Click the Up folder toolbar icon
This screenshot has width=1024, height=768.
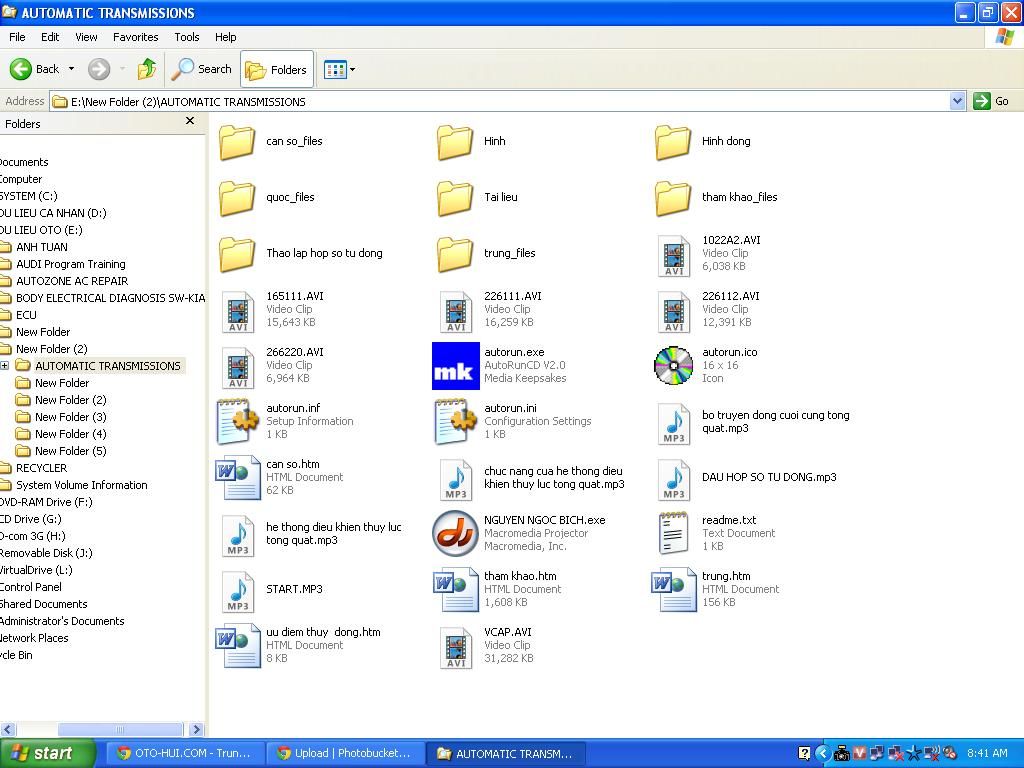[147, 69]
